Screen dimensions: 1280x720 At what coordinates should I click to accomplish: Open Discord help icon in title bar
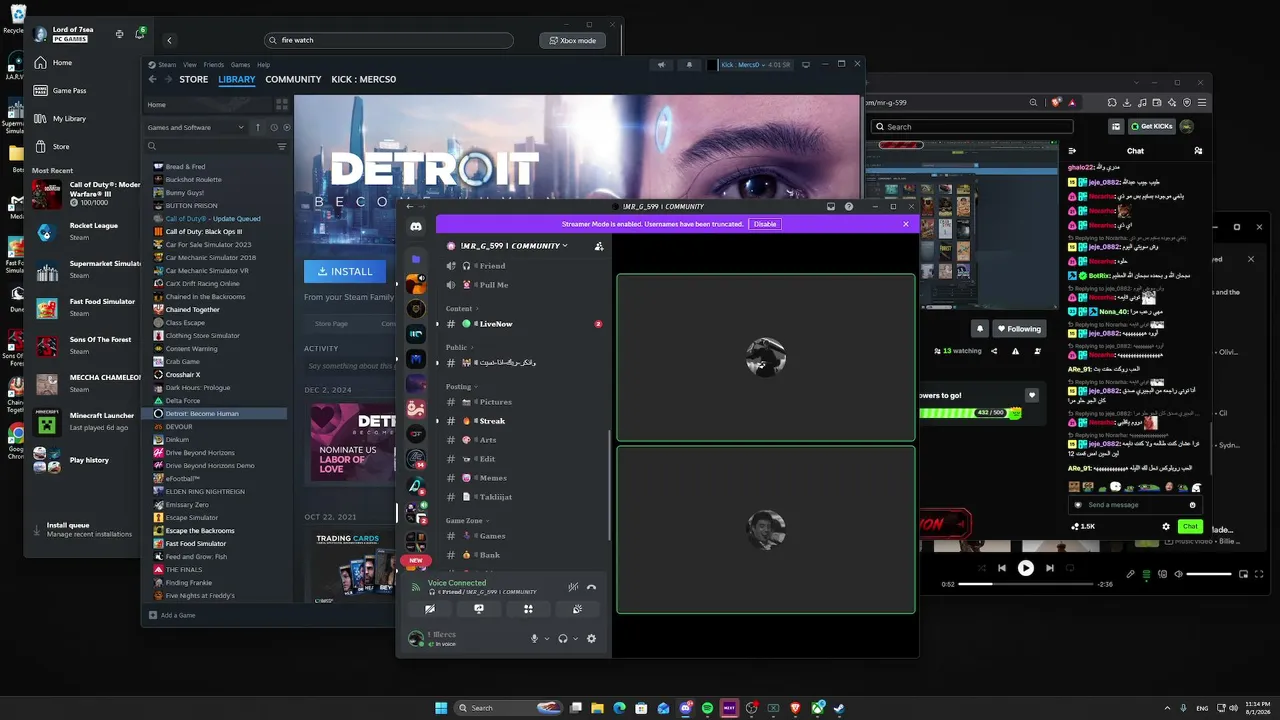coord(849,207)
